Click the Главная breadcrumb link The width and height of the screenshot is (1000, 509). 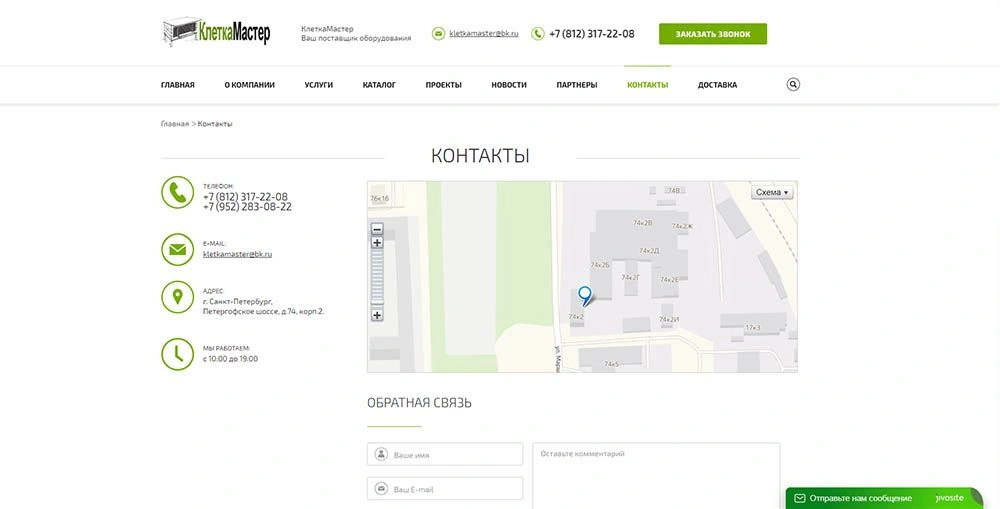174,124
